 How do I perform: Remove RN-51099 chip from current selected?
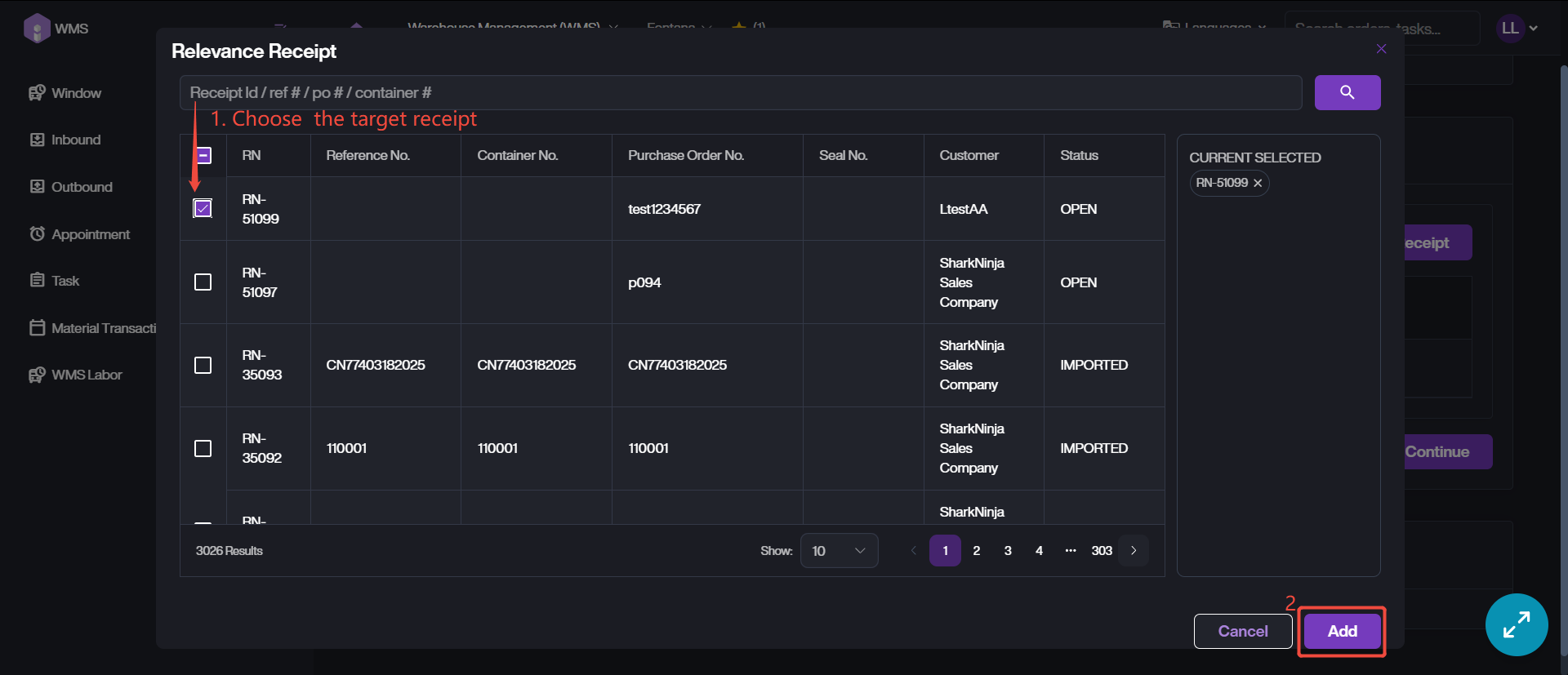tap(1258, 184)
